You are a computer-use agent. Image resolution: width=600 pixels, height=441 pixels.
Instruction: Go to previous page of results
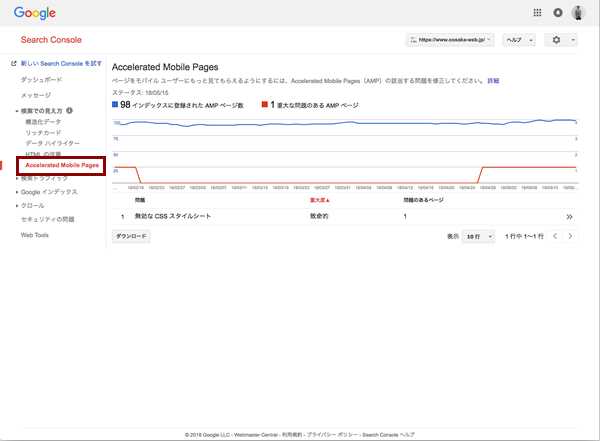(555, 236)
